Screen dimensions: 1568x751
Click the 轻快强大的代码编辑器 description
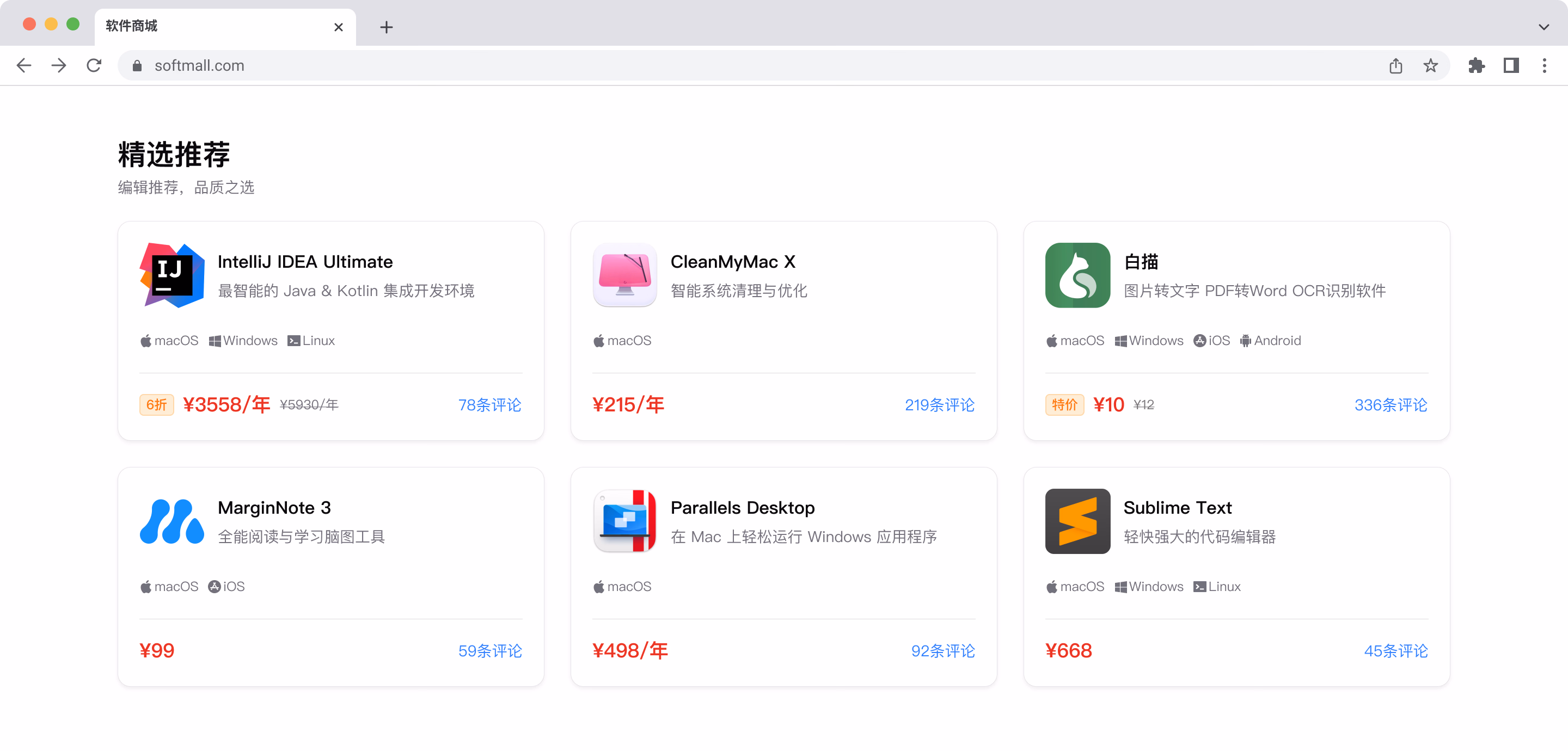(x=1199, y=537)
